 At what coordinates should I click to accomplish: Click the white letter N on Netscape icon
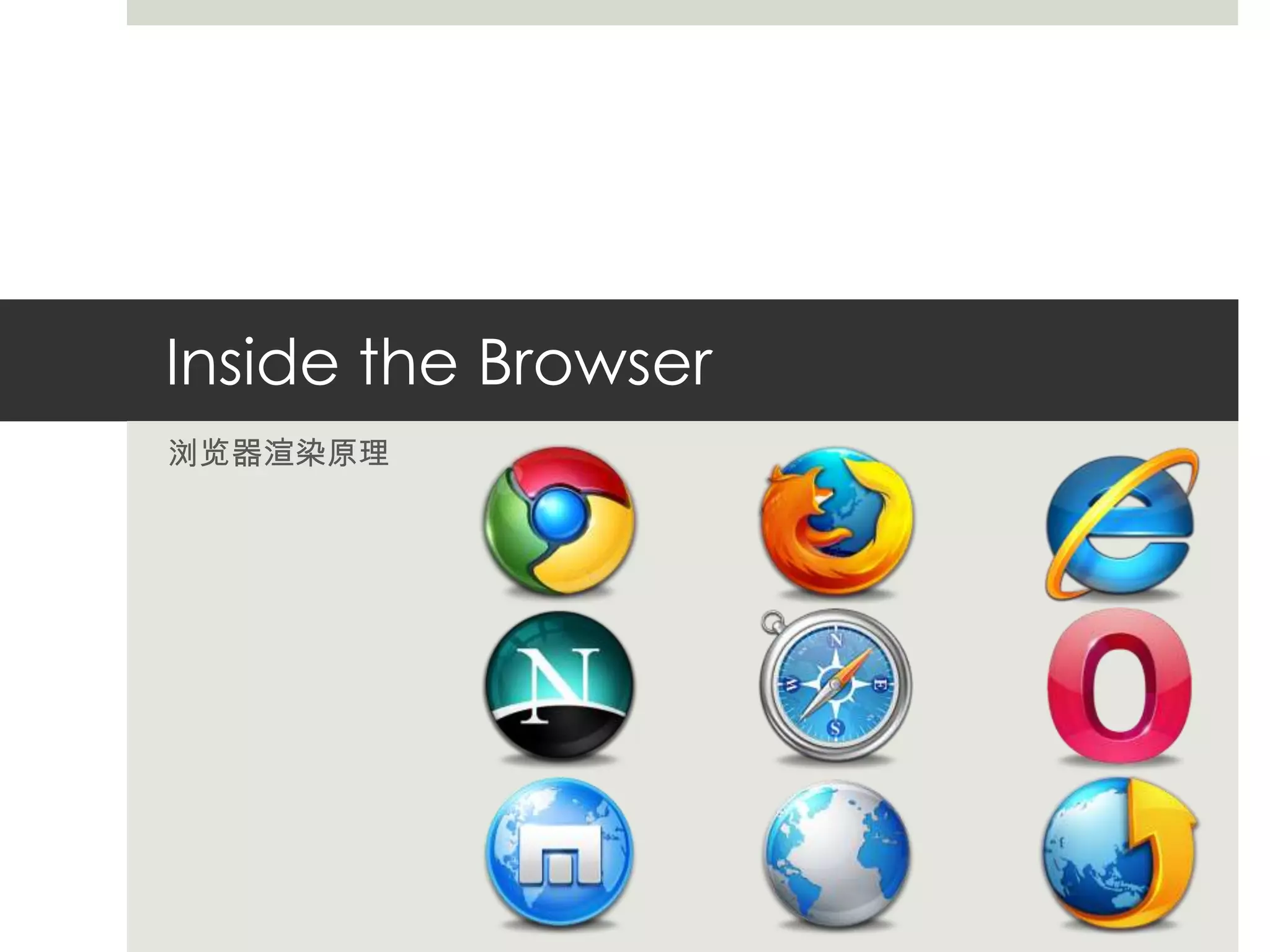558,682
